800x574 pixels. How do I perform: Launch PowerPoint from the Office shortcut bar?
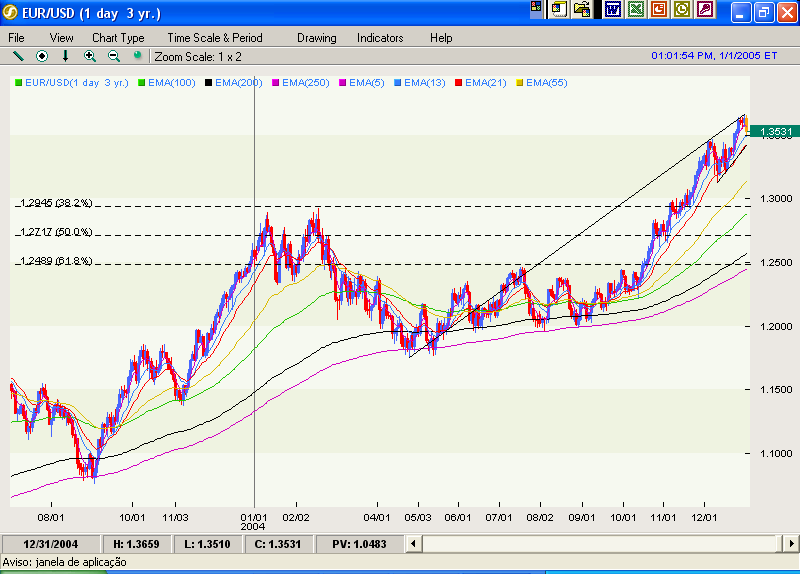click(x=659, y=9)
